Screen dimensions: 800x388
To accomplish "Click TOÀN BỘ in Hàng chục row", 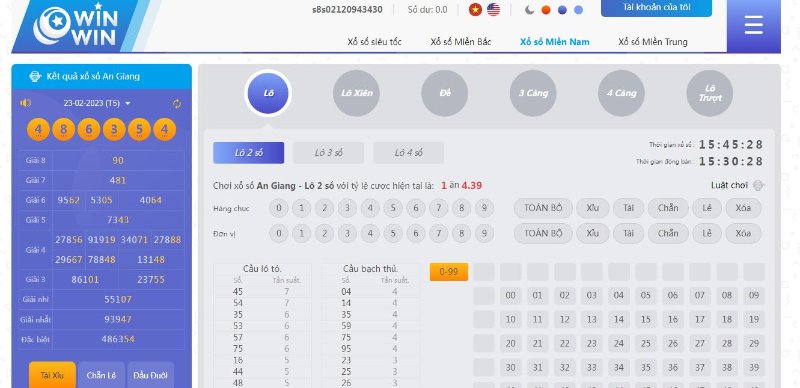I will point(543,208).
